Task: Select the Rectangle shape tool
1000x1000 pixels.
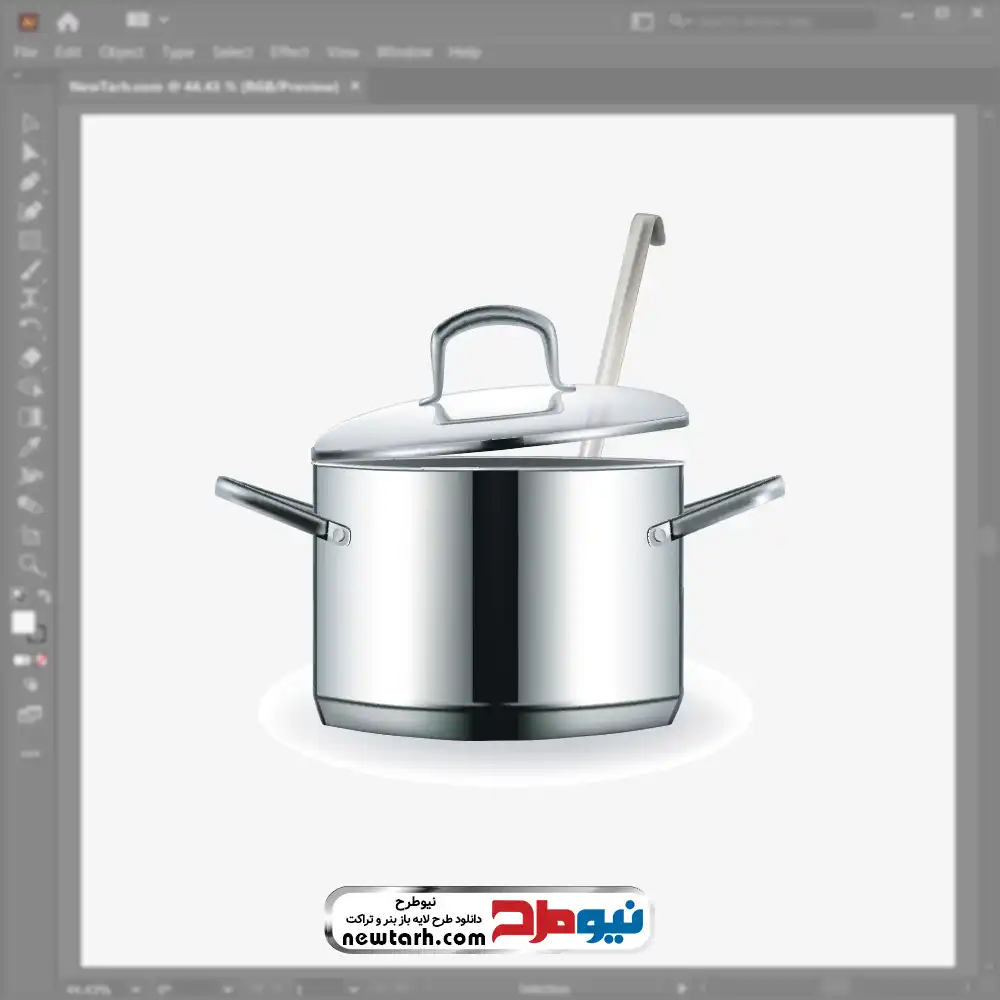Action: point(30,240)
